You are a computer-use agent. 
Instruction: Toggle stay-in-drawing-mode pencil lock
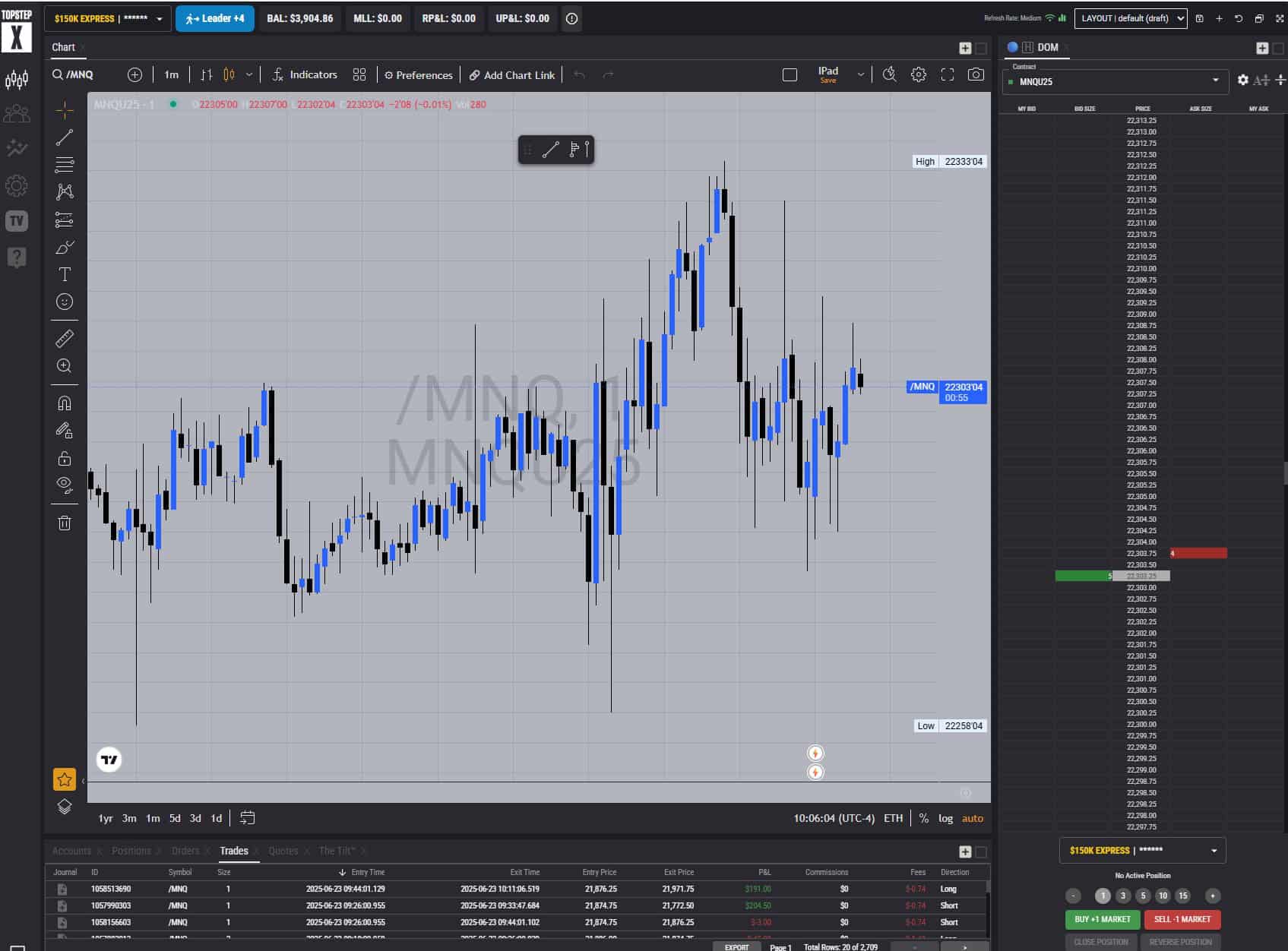[65, 431]
